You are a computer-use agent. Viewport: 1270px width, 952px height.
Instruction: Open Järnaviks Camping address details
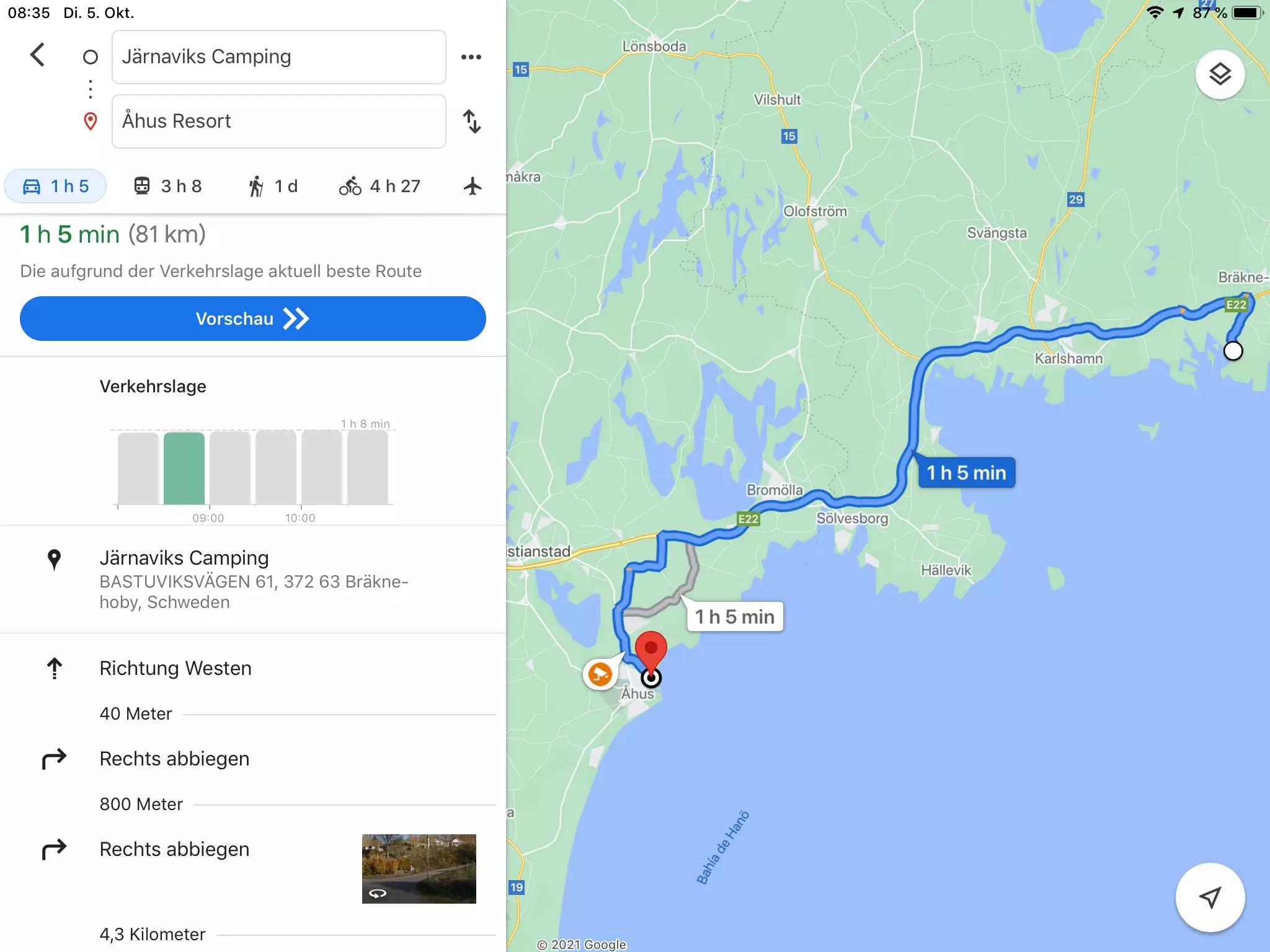coord(253,579)
